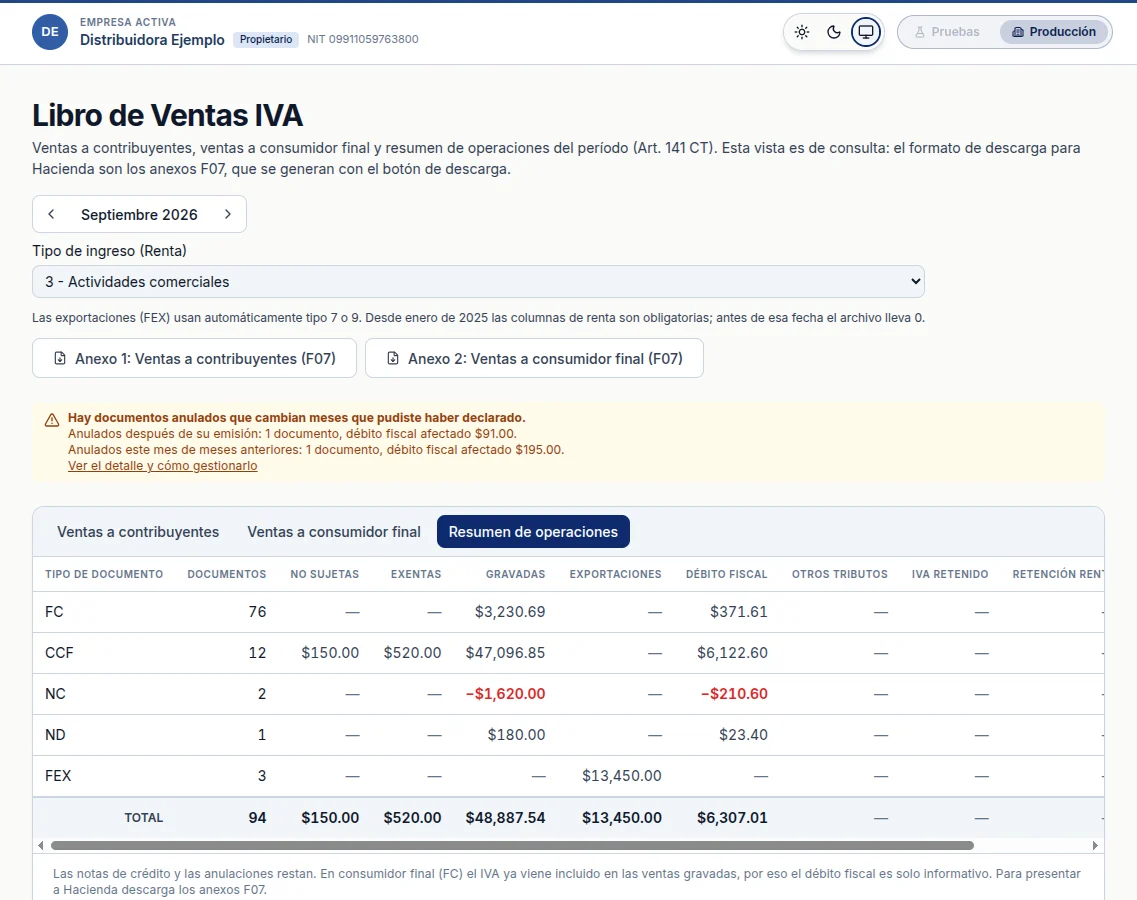Select system theme monitor icon
Screen dimensions: 1137x900
pyautogui.click(x=866, y=32)
